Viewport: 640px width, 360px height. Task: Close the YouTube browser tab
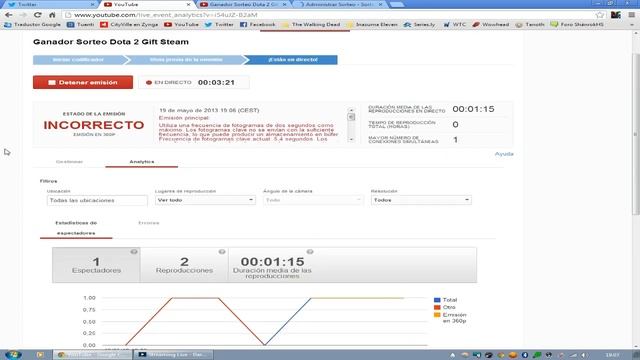(x=188, y=4)
